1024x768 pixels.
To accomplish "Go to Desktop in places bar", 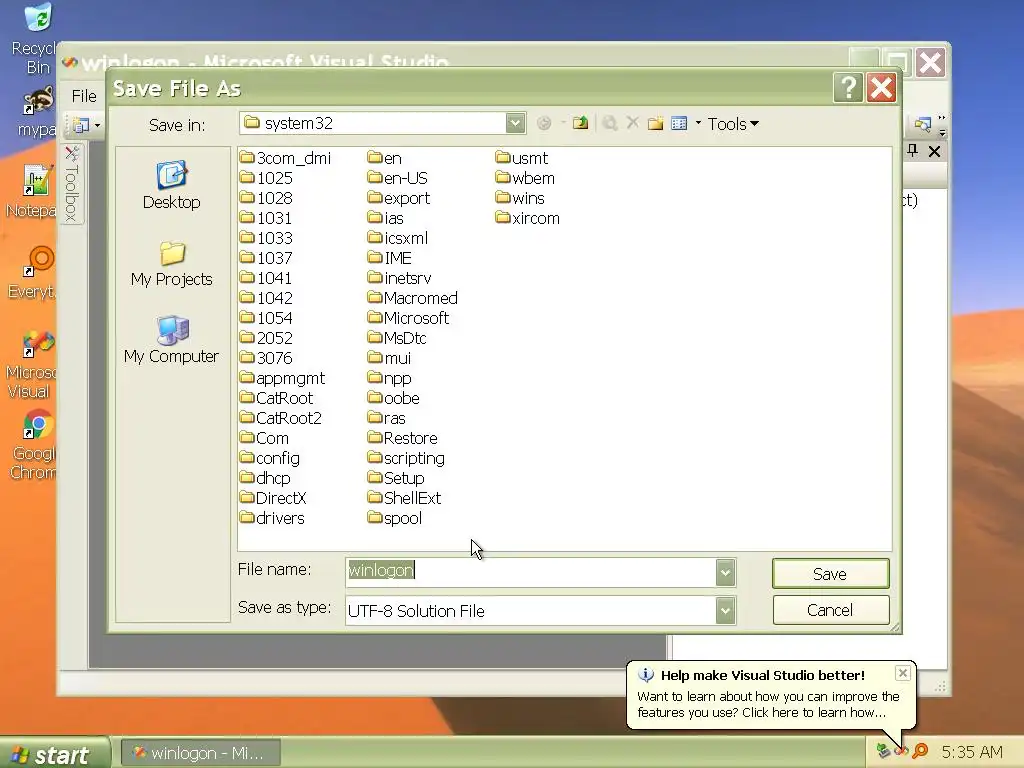I will [172, 185].
